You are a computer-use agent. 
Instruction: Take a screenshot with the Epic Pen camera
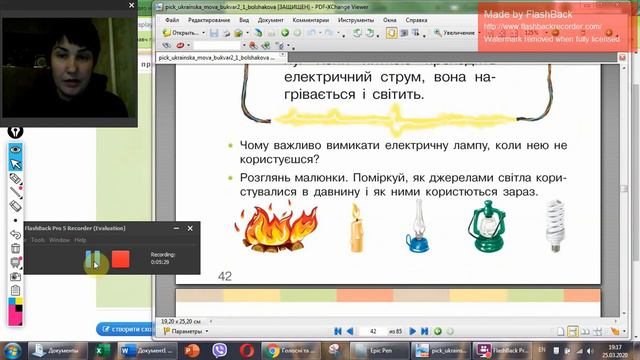tap(16, 277)
